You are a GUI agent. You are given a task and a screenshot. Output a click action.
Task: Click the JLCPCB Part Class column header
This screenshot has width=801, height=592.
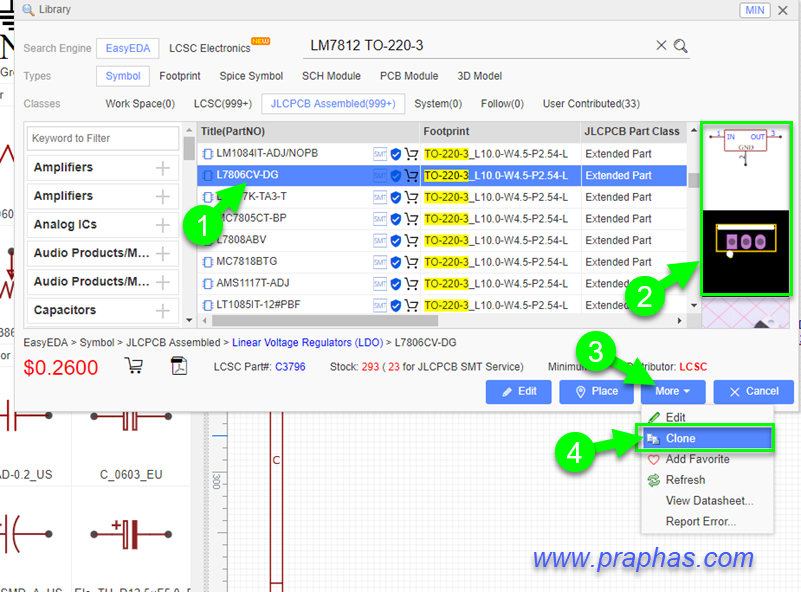(632, 132)
